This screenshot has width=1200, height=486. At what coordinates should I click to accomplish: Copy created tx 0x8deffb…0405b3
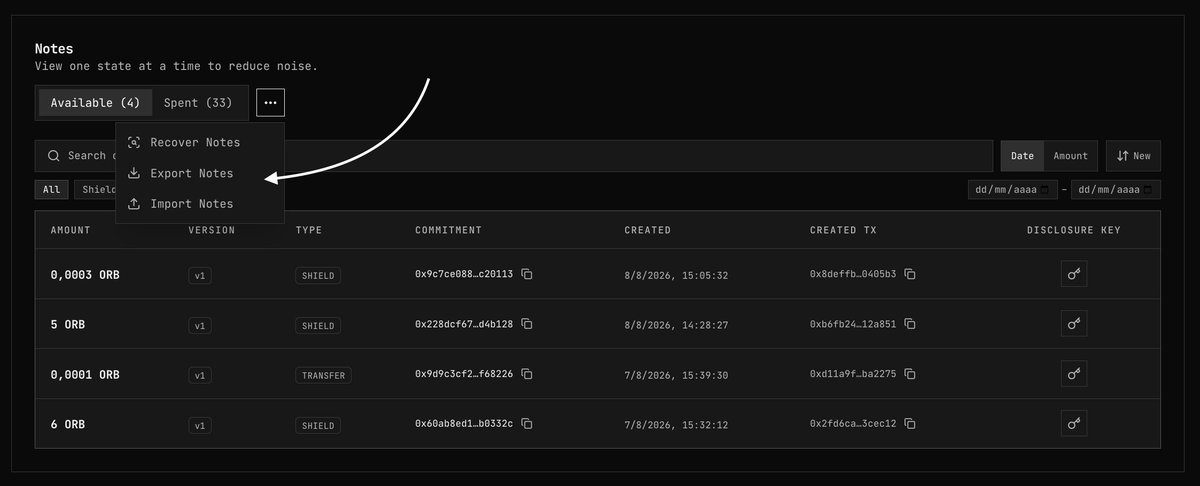point(910,274)
